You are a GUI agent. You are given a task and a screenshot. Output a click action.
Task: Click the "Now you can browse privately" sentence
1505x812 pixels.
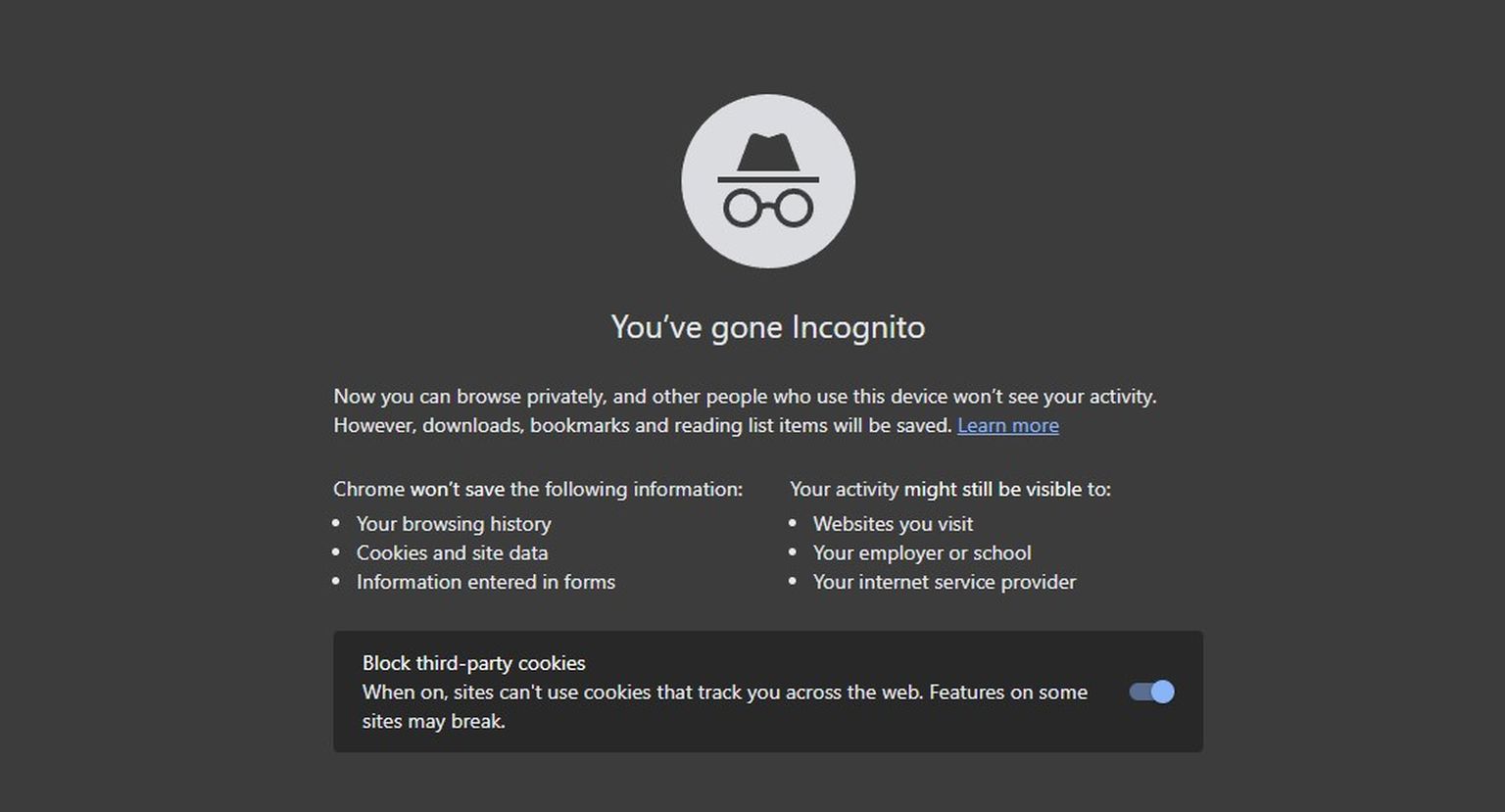(745, 397)
